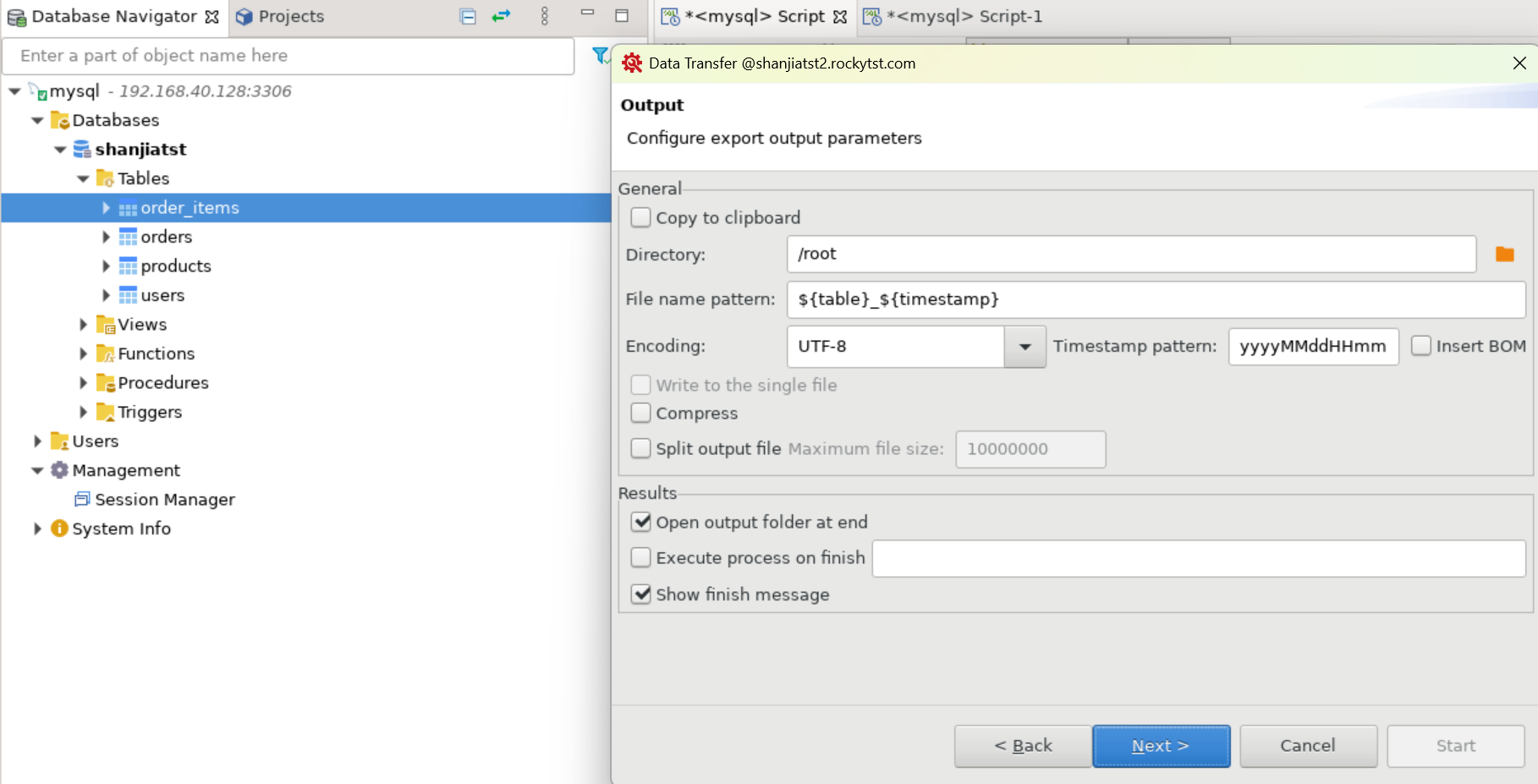
Task: Click the Procedures folder icon
Action: [x=105, y=383]
